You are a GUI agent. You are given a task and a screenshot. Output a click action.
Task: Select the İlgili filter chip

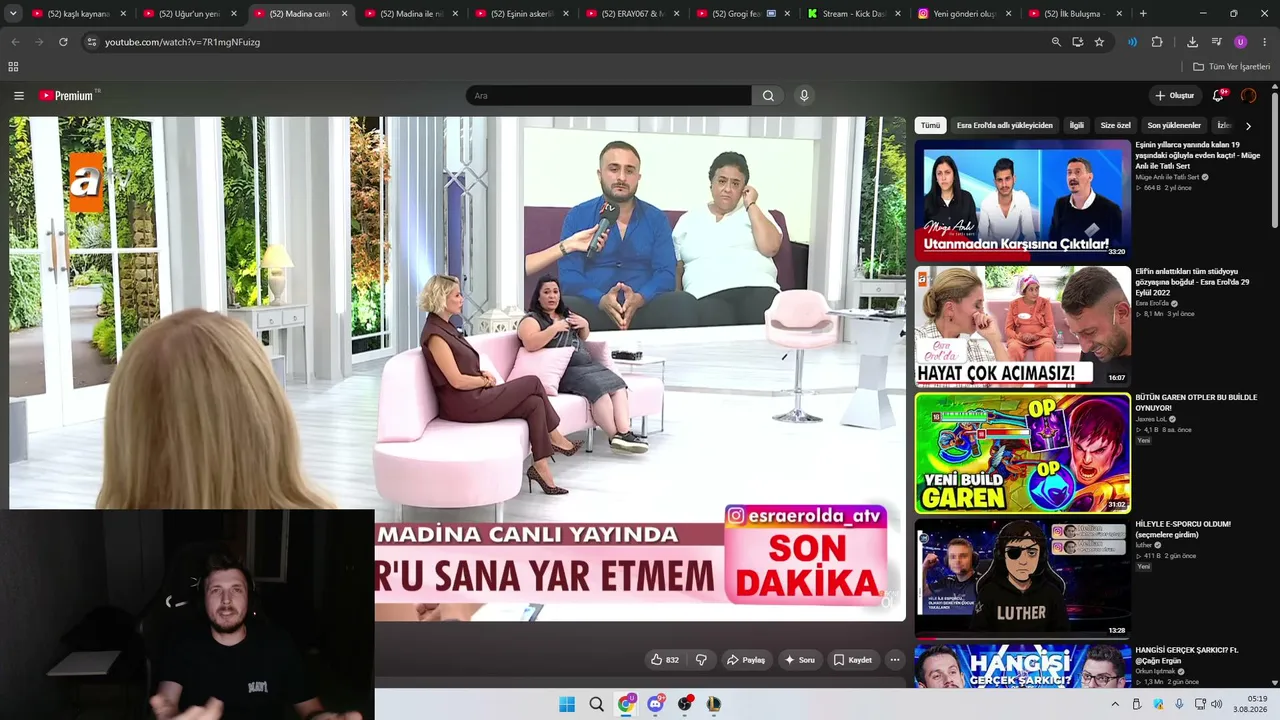pyautogui.click(x=1077, y=126)
